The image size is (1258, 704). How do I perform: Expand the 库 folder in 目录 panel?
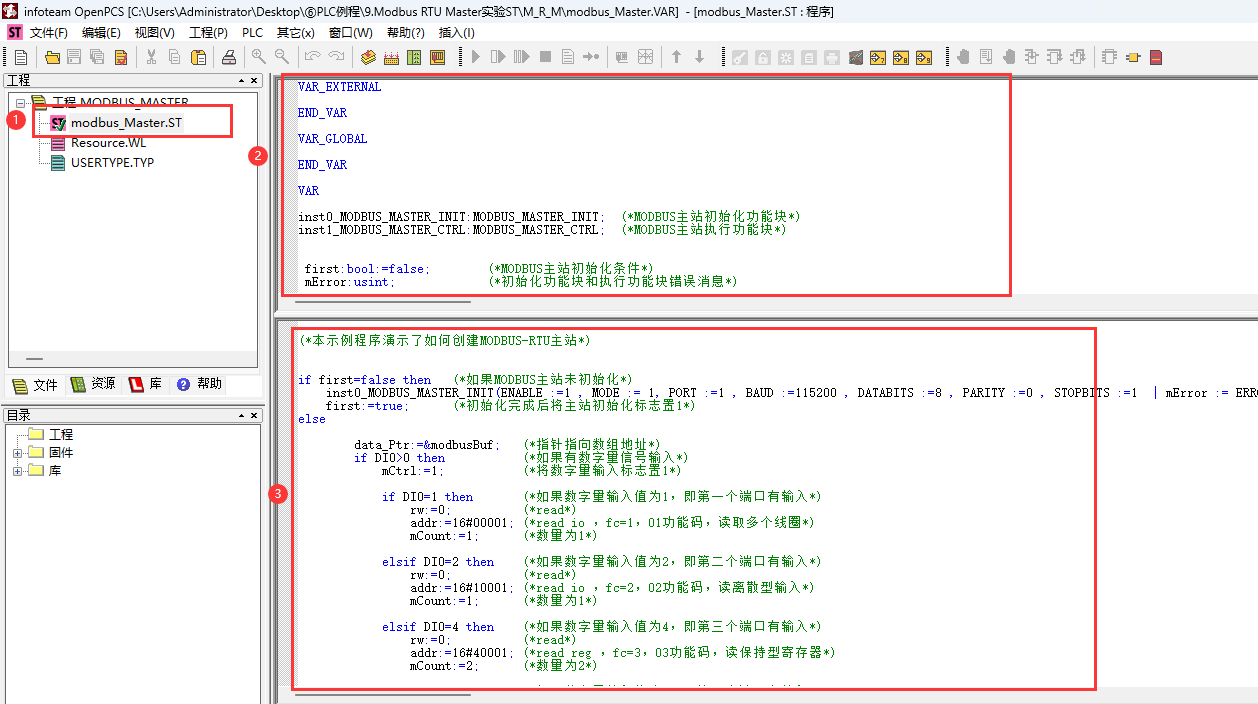point(18,471)
